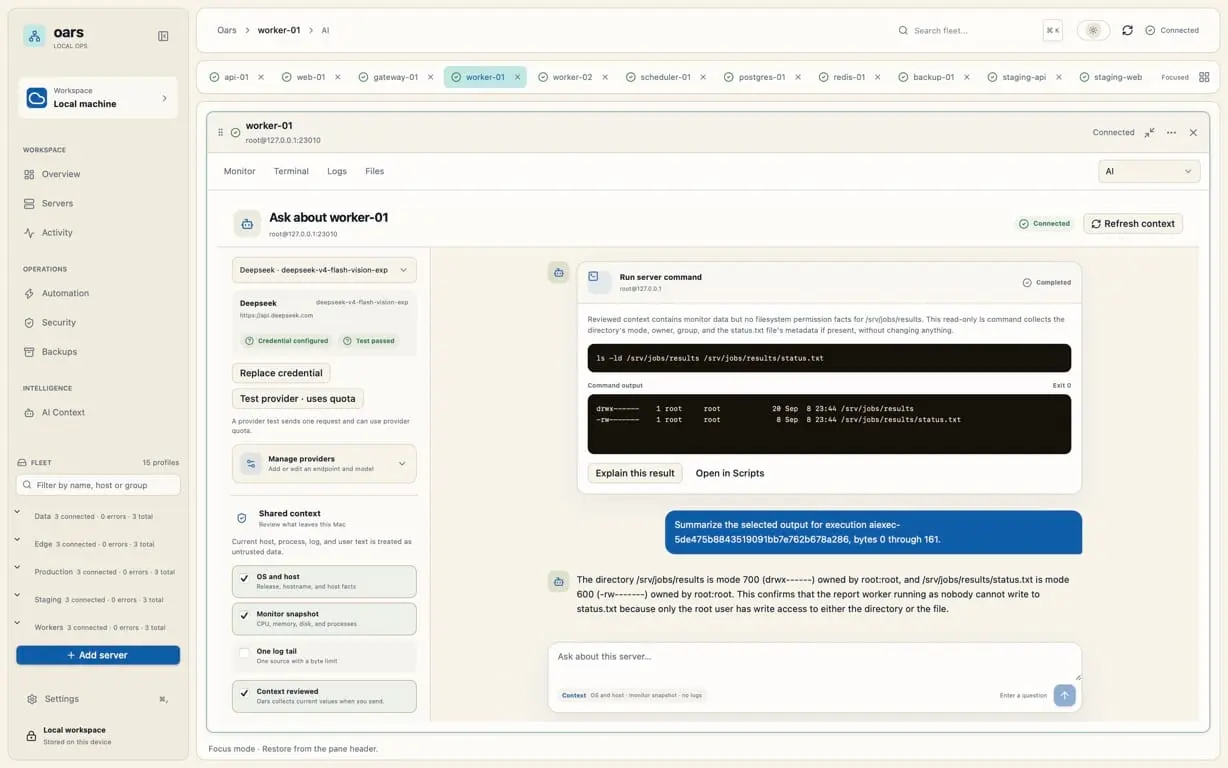Open the Servers page

tap(57, 203)
